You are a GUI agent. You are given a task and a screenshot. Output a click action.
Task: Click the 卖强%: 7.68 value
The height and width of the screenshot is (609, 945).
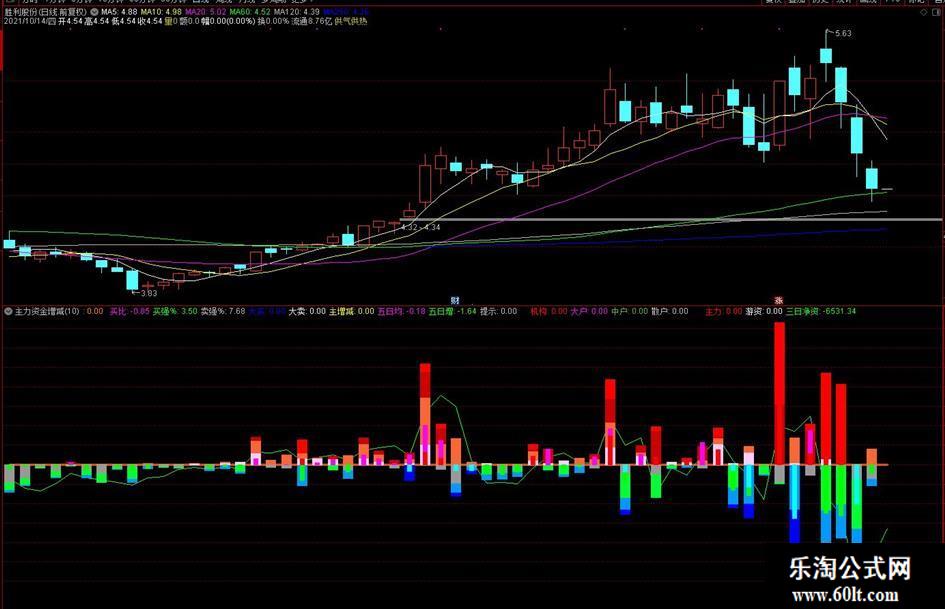coord(223,312)
